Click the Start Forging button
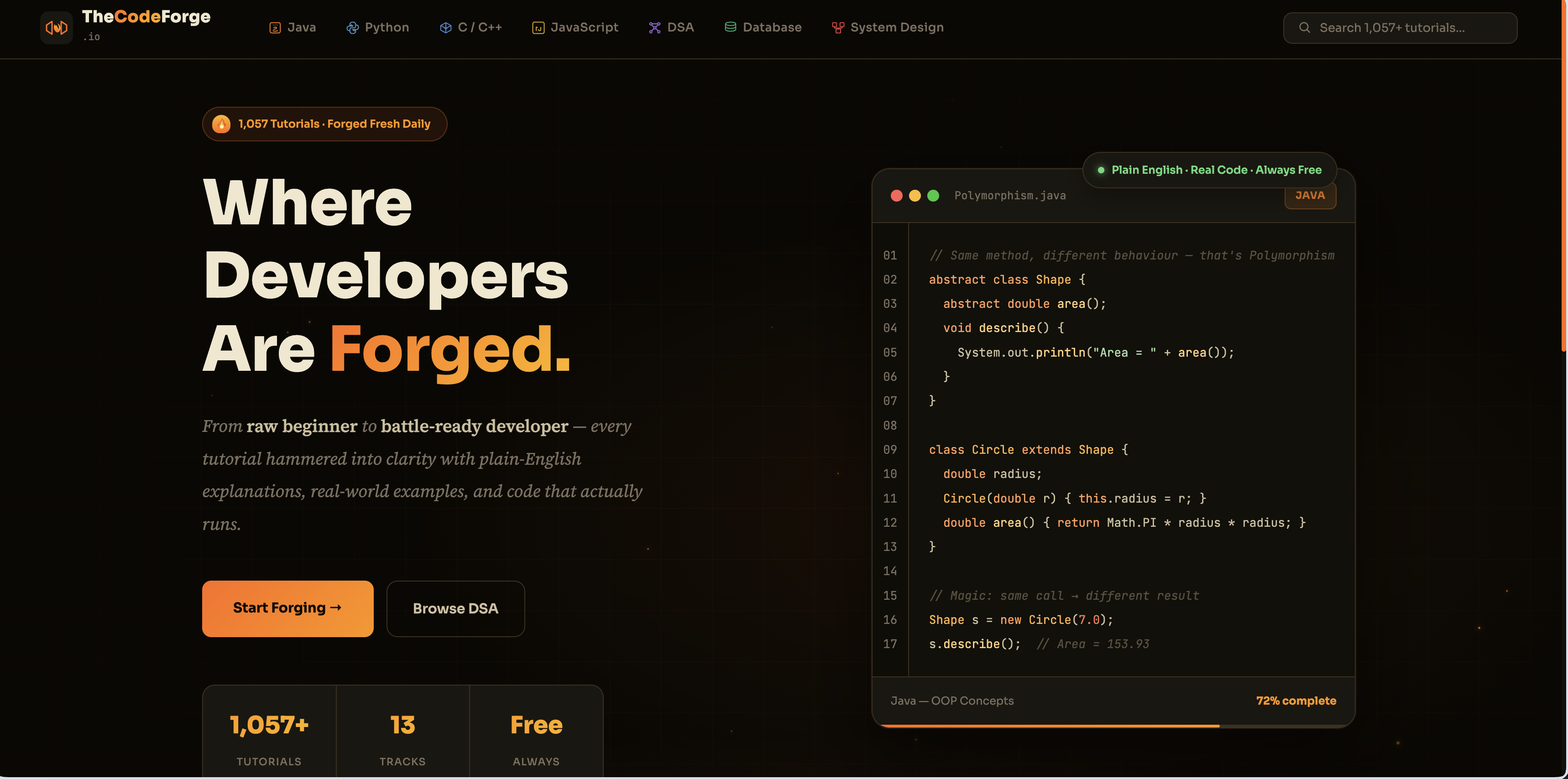Image resolution: width=1568 pixels, height=779 pixels. (x=287, y=608)
